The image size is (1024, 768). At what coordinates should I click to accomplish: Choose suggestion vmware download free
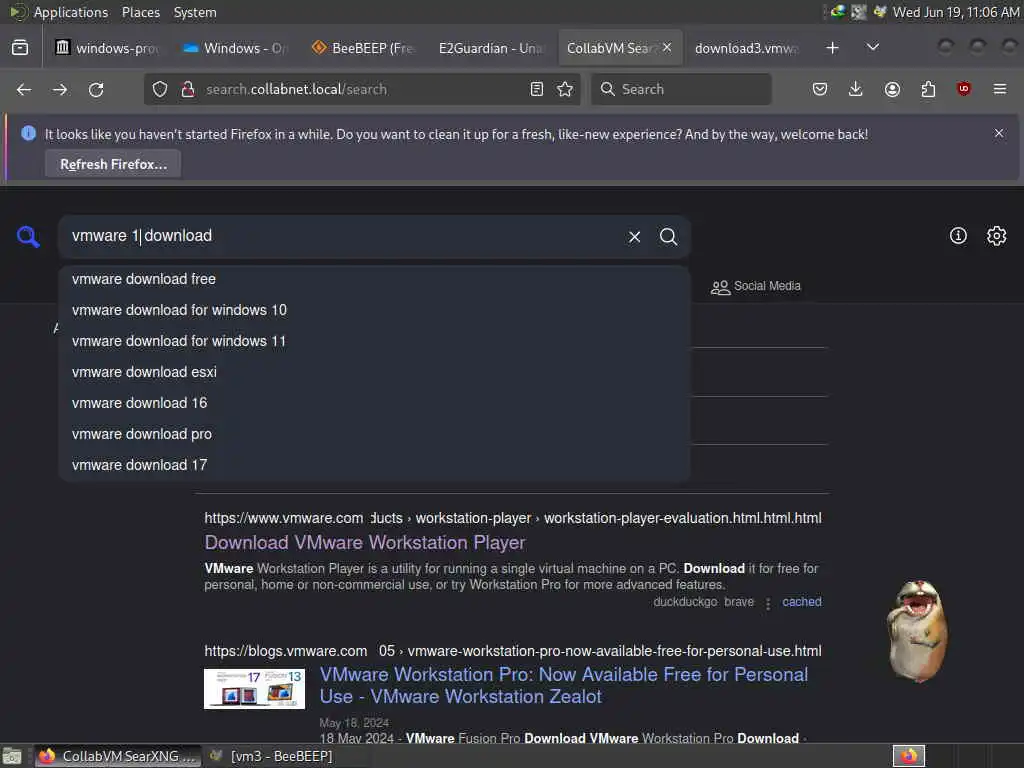click(x=374, y=280)
